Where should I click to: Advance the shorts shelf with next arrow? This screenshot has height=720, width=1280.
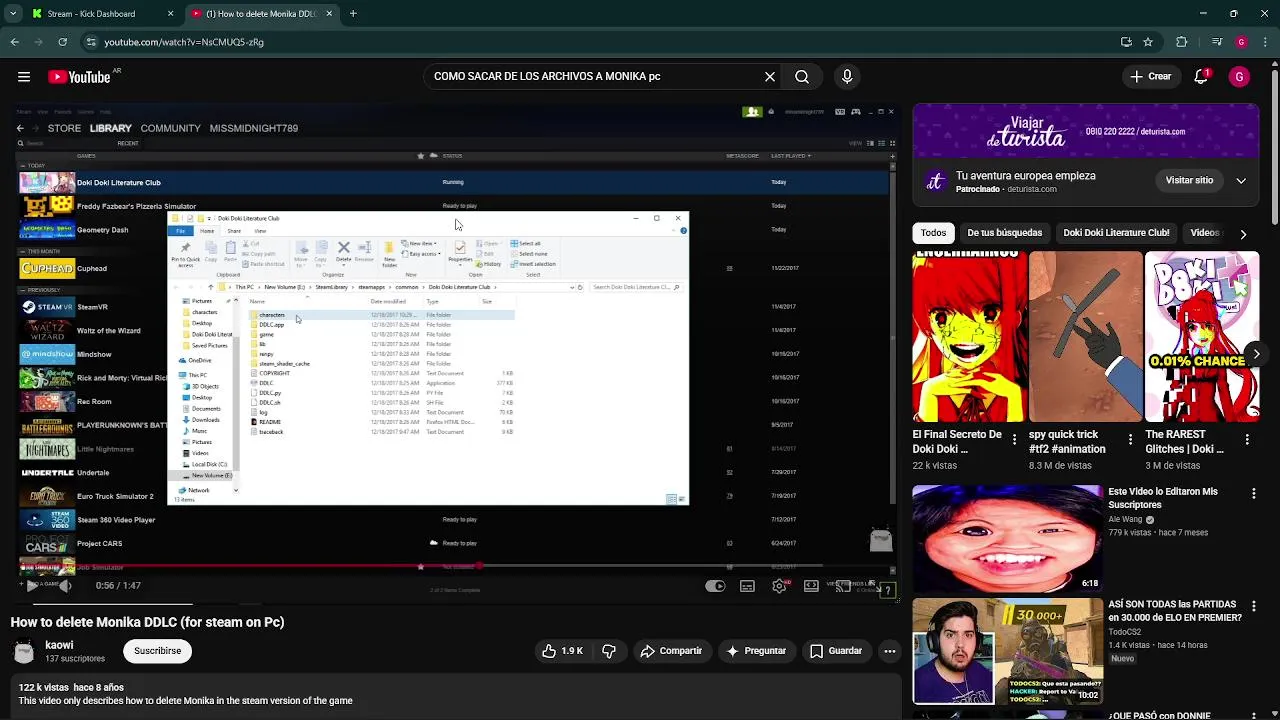pos(1256,354)
